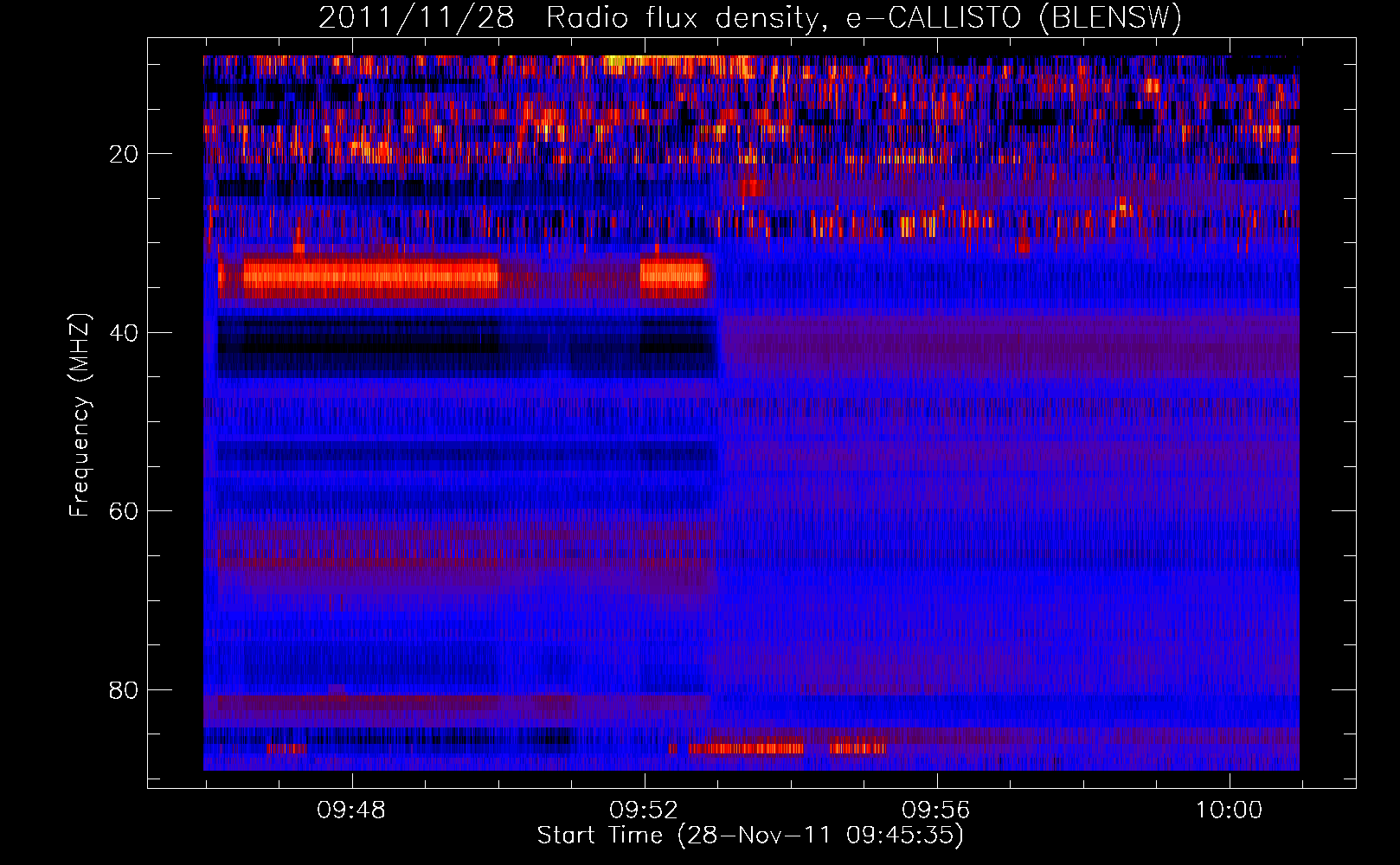The image size is (1400, 865).
Task: Click the 'Start Time (28-Nov-11 09:45:35)' label
Action: (750, 836)
